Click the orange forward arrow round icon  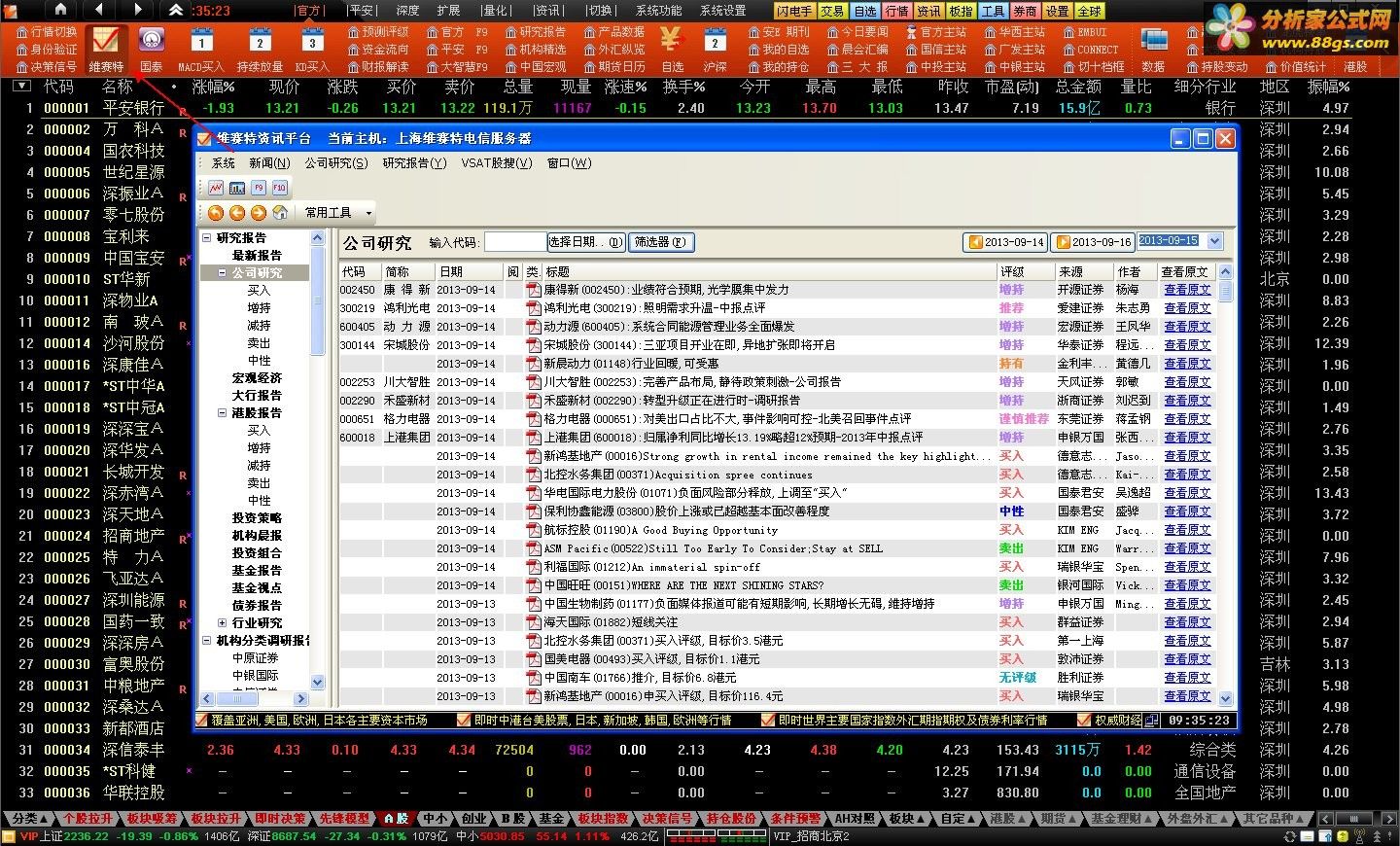coord(258,213)
